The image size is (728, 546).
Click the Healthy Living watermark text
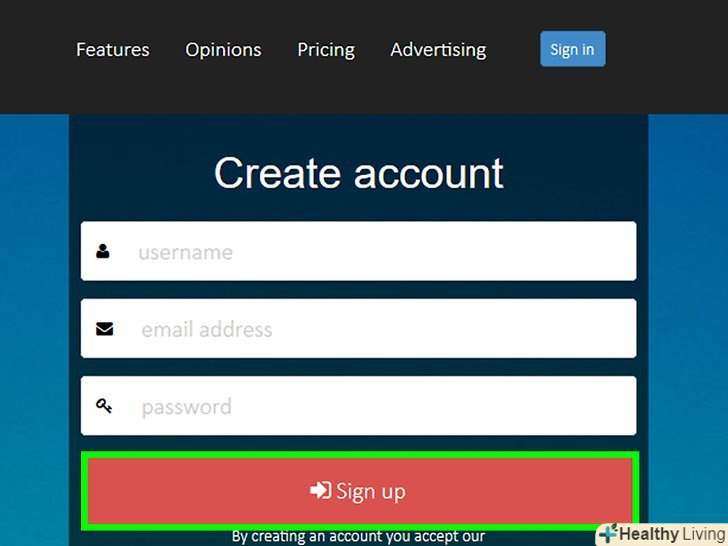coord(672,534)
